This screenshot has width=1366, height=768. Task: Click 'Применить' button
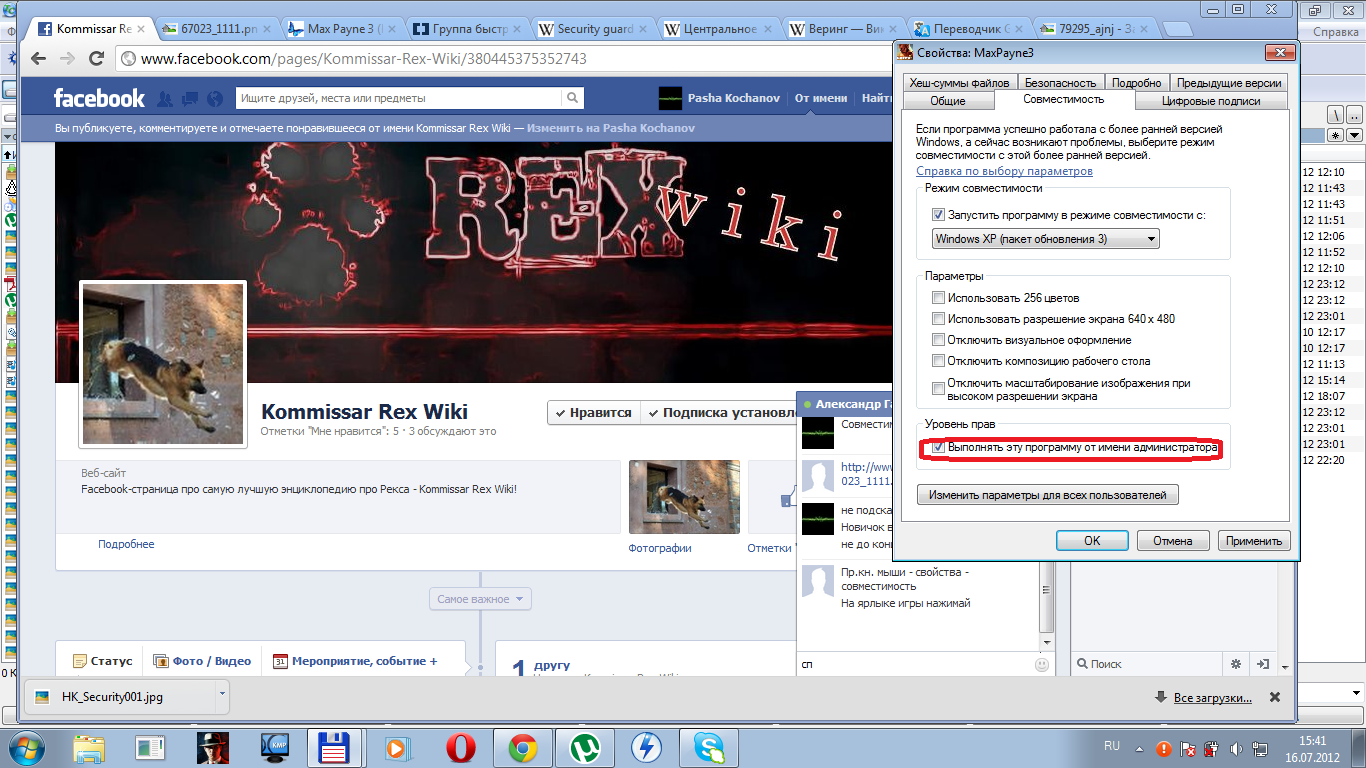pos(1254,541)
